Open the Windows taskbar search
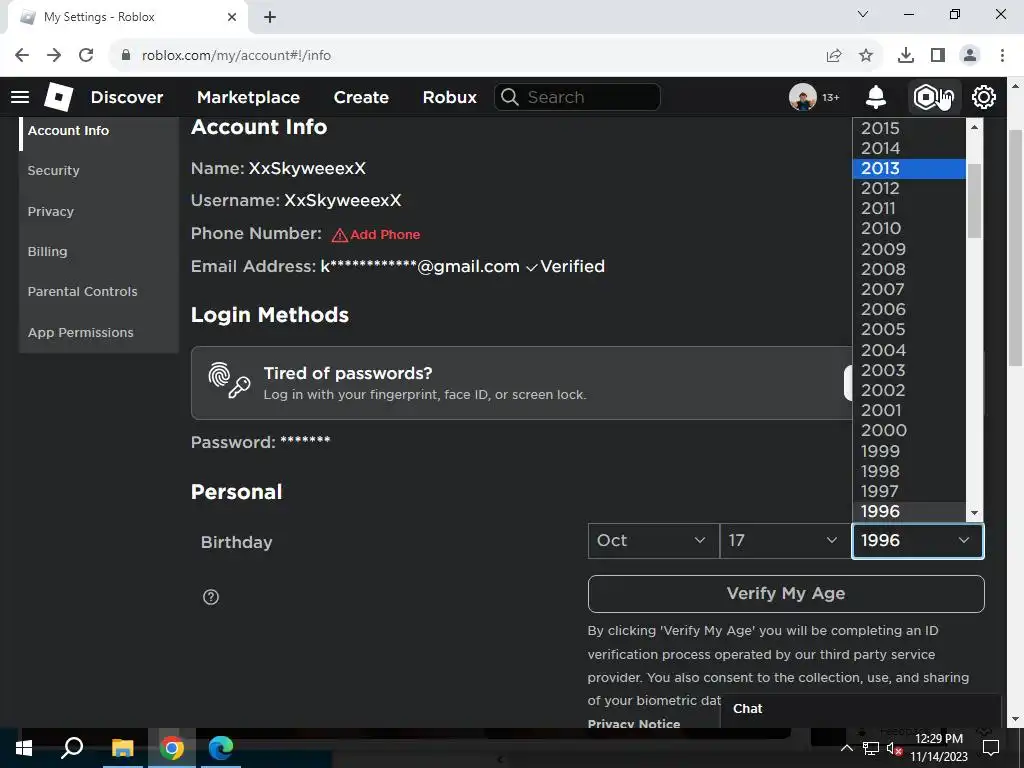Screen dimensions: 1024x768 click(x=72, y=748)
